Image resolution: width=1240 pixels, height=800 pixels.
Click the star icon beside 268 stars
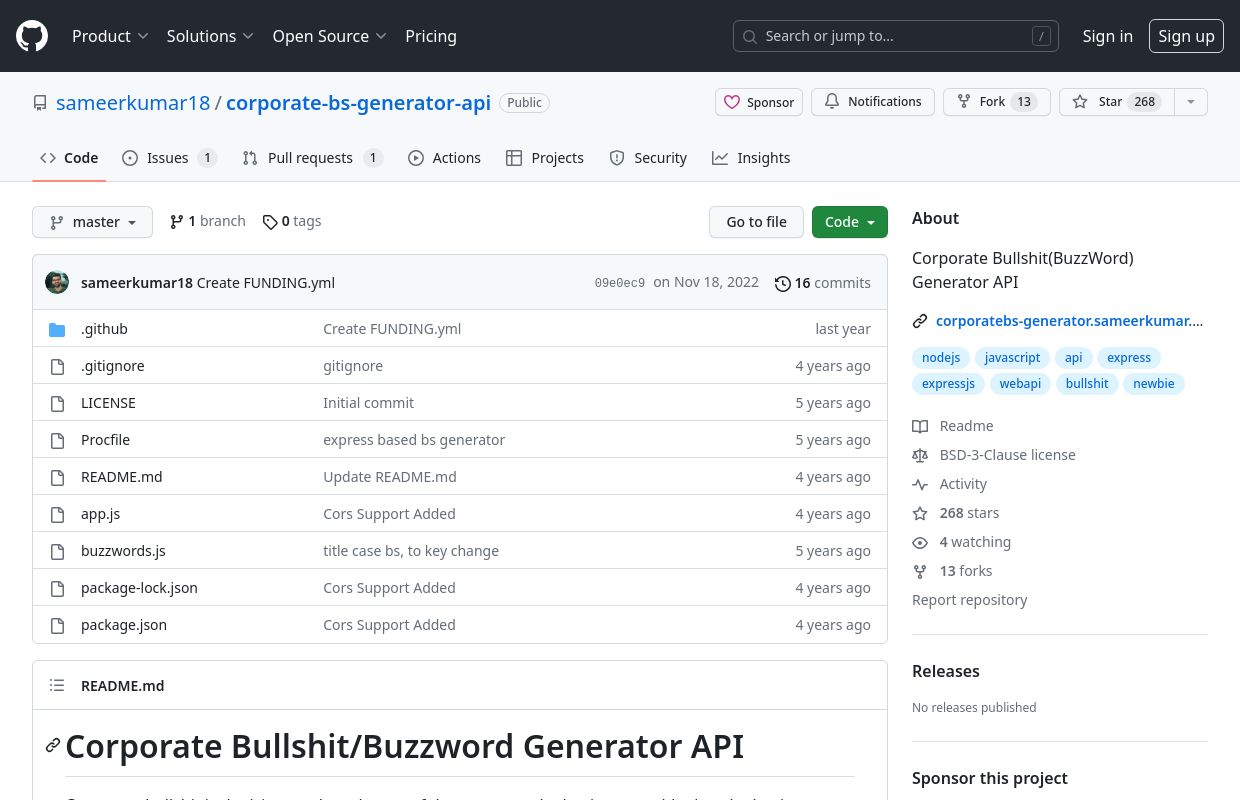click(x=920, y=513)
